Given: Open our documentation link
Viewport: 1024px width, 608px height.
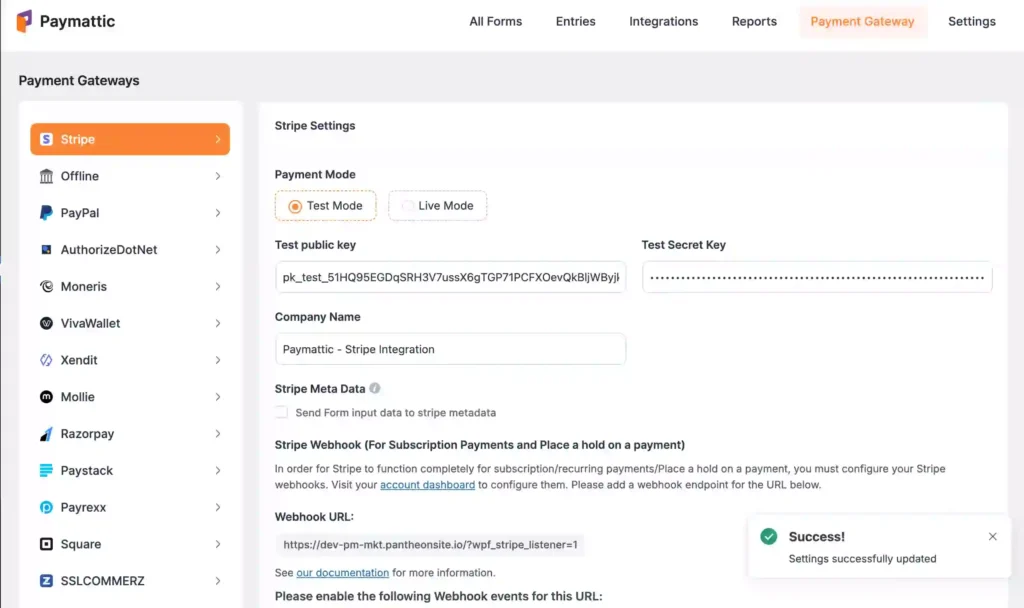Looking at the screenshot, I should pyautogui.click(x=342, y=572).
